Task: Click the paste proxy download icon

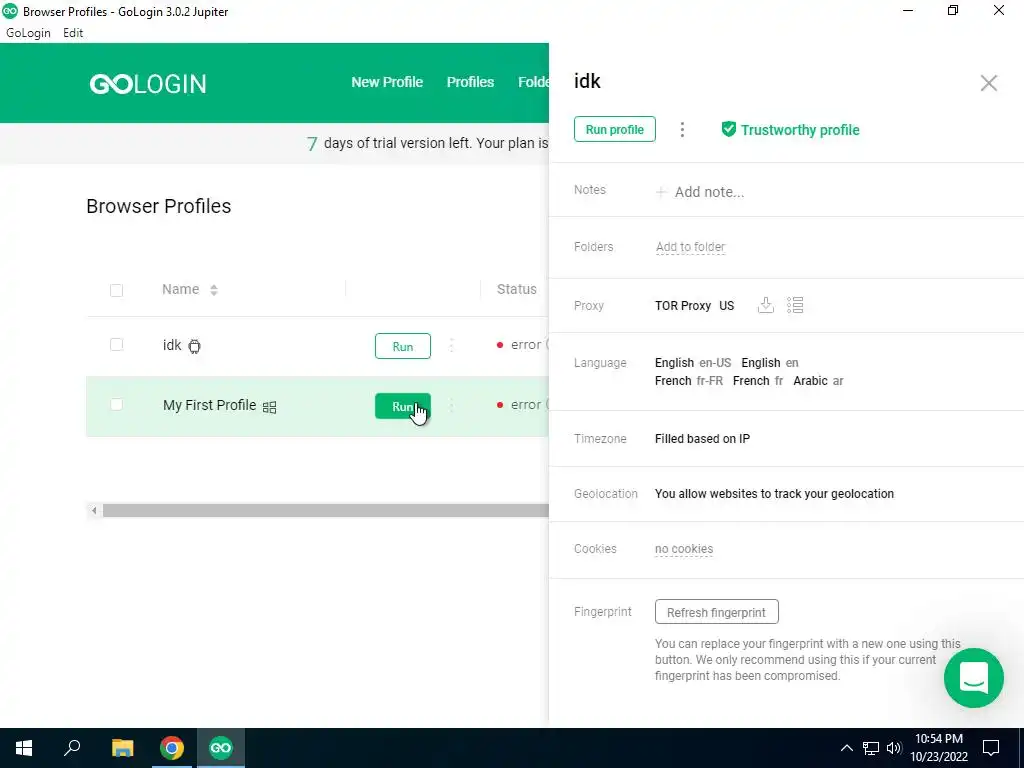Action: coord(765,305)
